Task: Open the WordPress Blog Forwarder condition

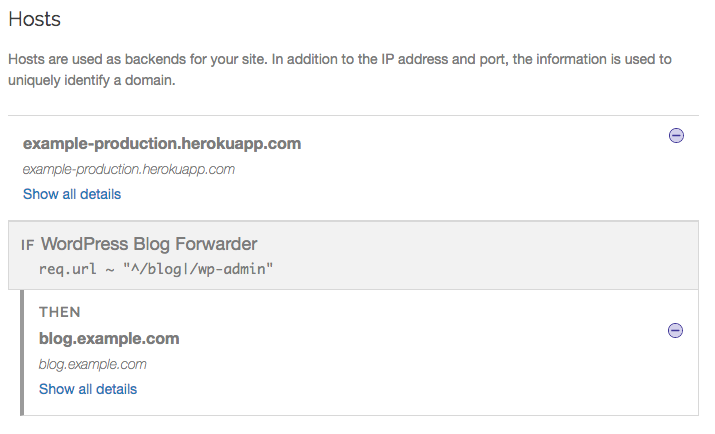Action: pos(149,244)
